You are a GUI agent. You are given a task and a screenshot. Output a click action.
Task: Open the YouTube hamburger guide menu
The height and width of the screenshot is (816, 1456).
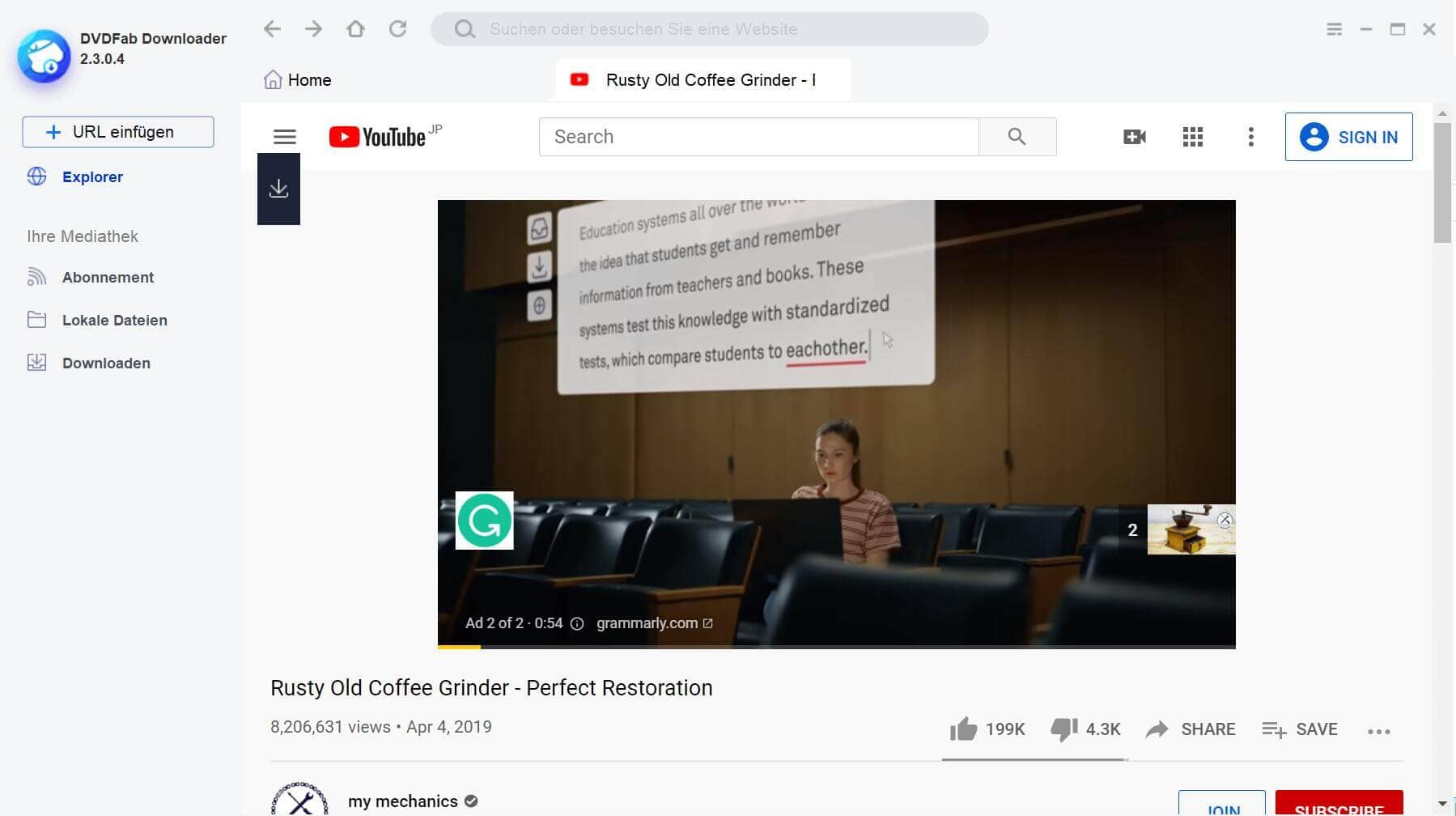[x=284, y=137]
